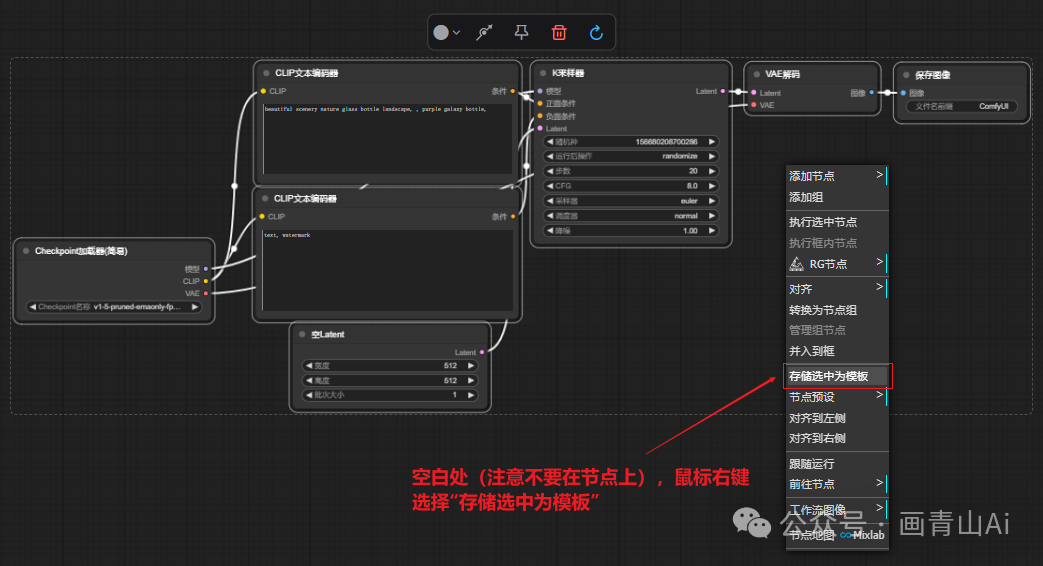This screenshot has height=566, width=1043.
Task: Increase 步数 value with right arrow
Action: [x=712, y=171]
